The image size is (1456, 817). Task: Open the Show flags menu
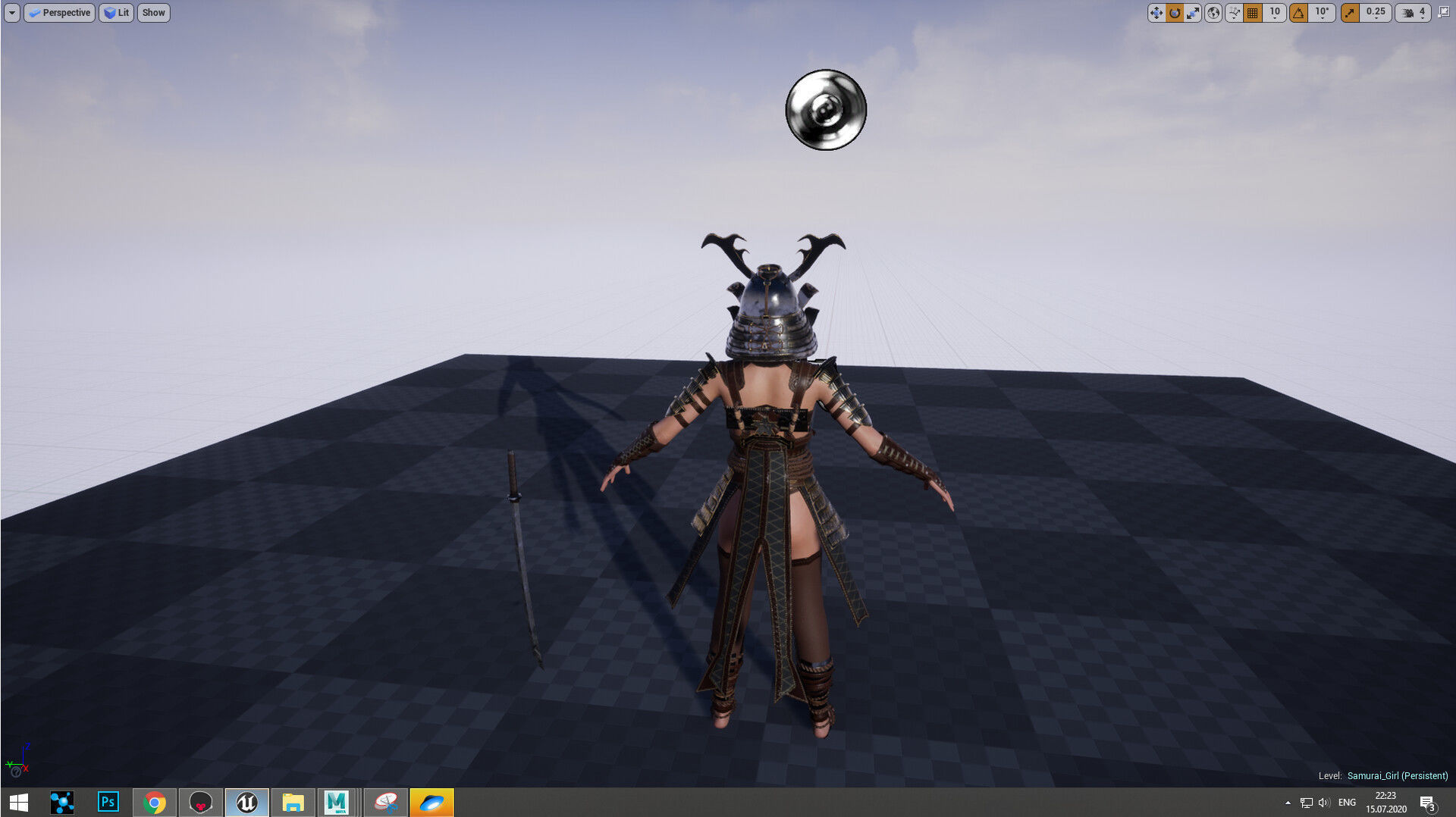click(x=153, y=13)
